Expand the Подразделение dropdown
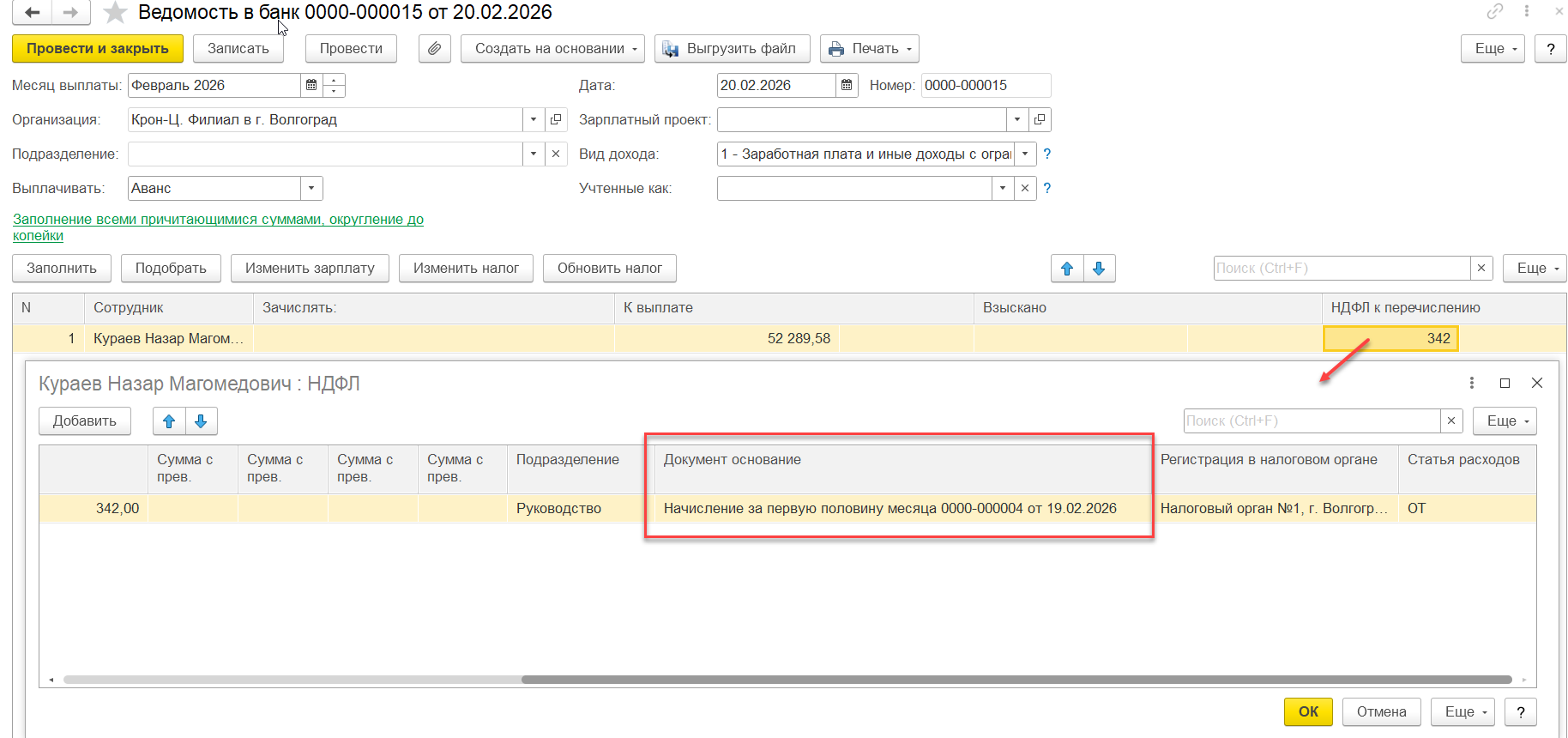The width and height of the screenshot is (1568, 738). [x=534, y=154]
